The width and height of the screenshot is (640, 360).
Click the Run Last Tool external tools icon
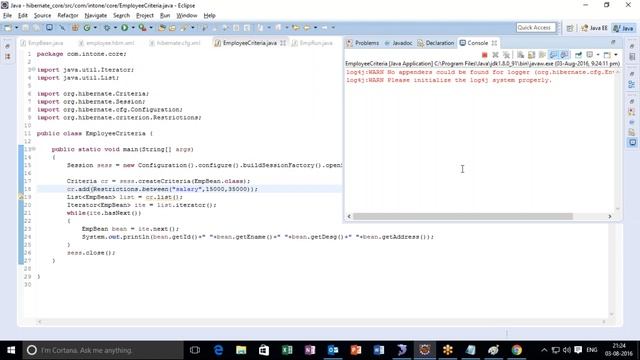point(142,28)
